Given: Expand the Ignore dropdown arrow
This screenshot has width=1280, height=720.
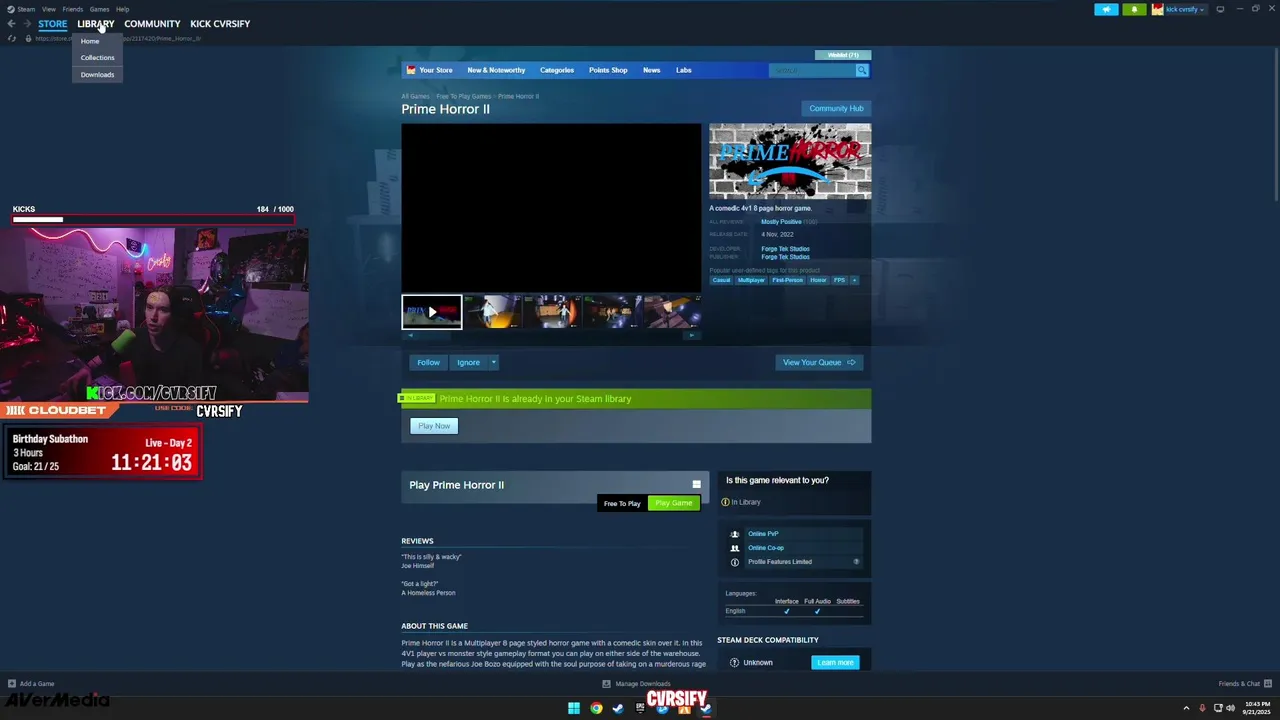Looking at the screenshot, I should 493,362.
